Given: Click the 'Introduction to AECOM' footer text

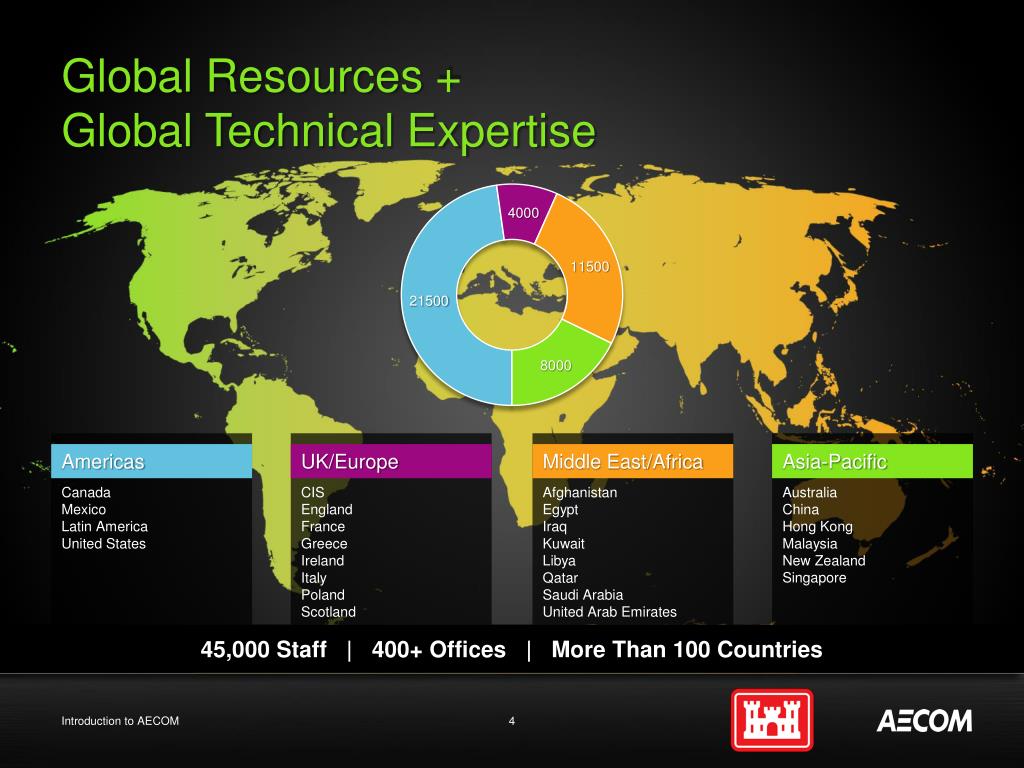Looking at the screenshot, I should click(x=120, y=721).
